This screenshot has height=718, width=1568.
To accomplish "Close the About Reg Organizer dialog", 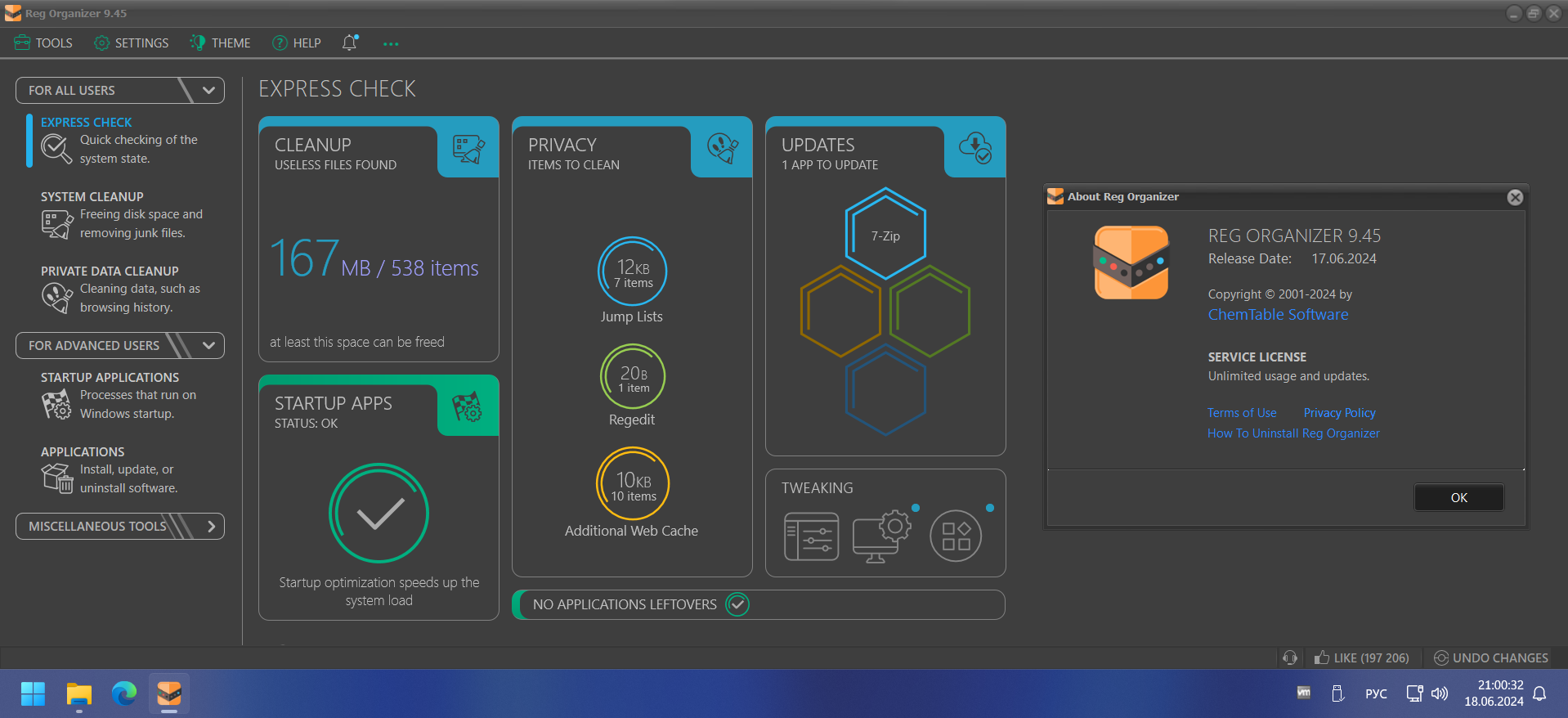I will (1515, 197).
